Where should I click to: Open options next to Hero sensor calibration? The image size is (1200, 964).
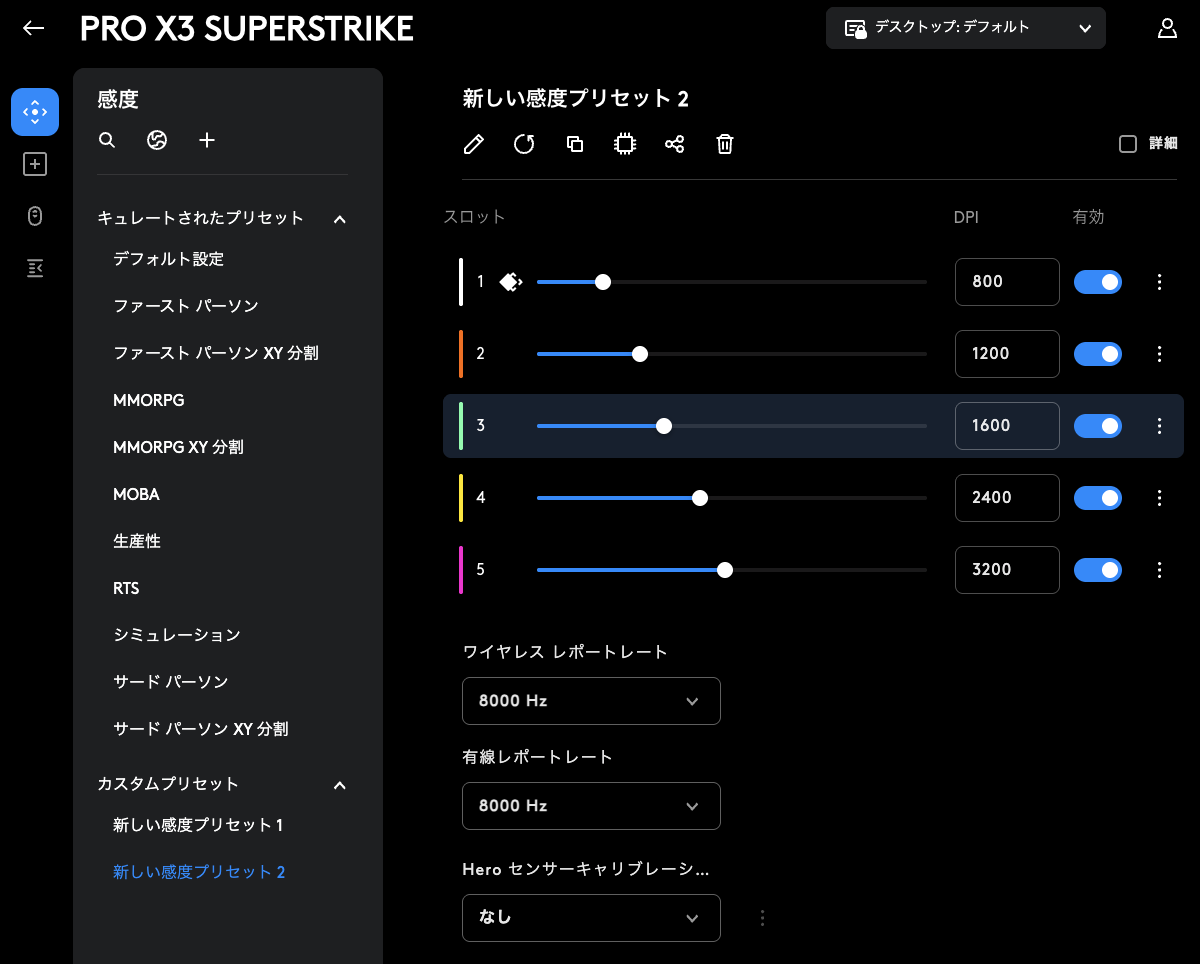(763, 917)
